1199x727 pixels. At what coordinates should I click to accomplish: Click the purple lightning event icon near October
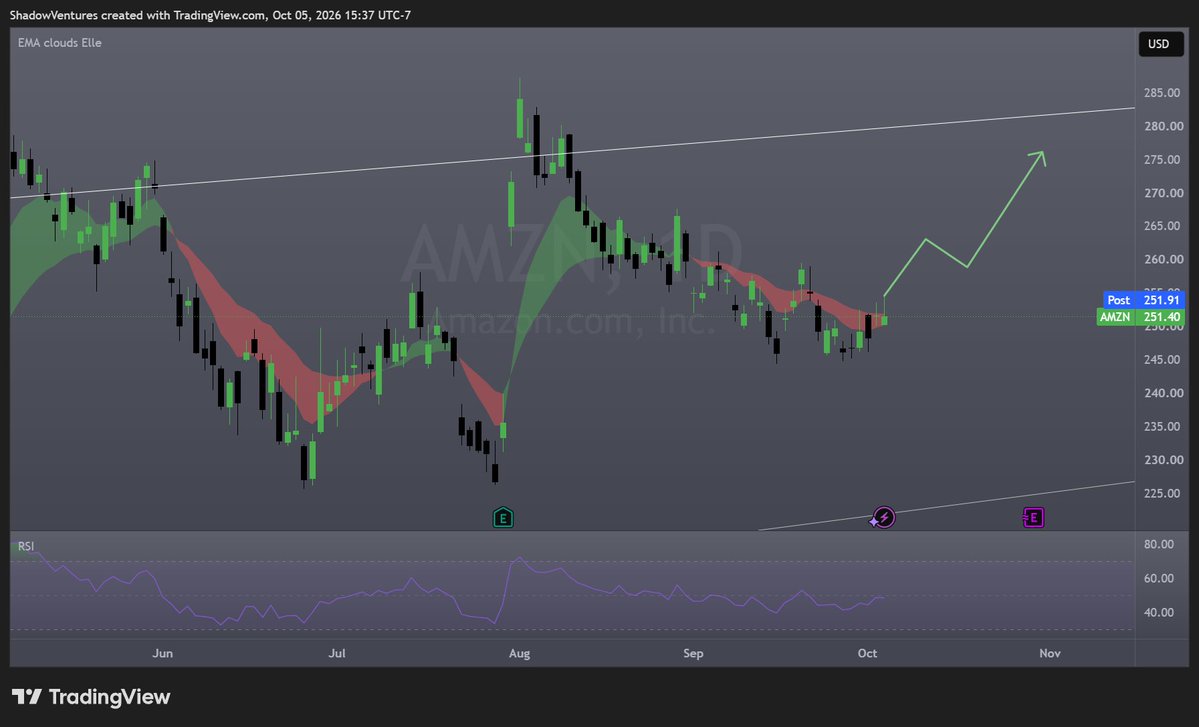tap(883, 518)
